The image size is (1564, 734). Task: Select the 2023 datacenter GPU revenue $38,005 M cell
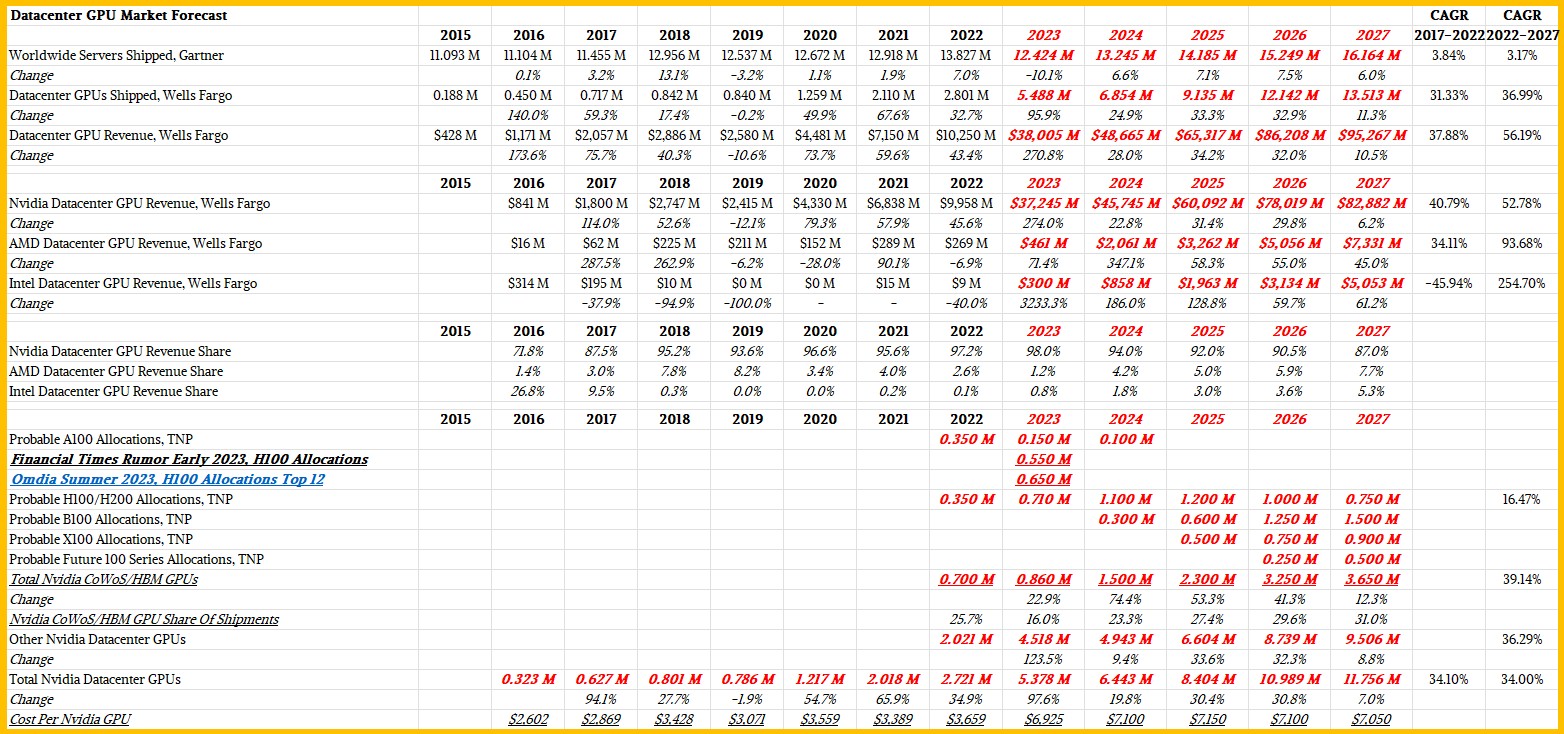(x=1043, y=135)
